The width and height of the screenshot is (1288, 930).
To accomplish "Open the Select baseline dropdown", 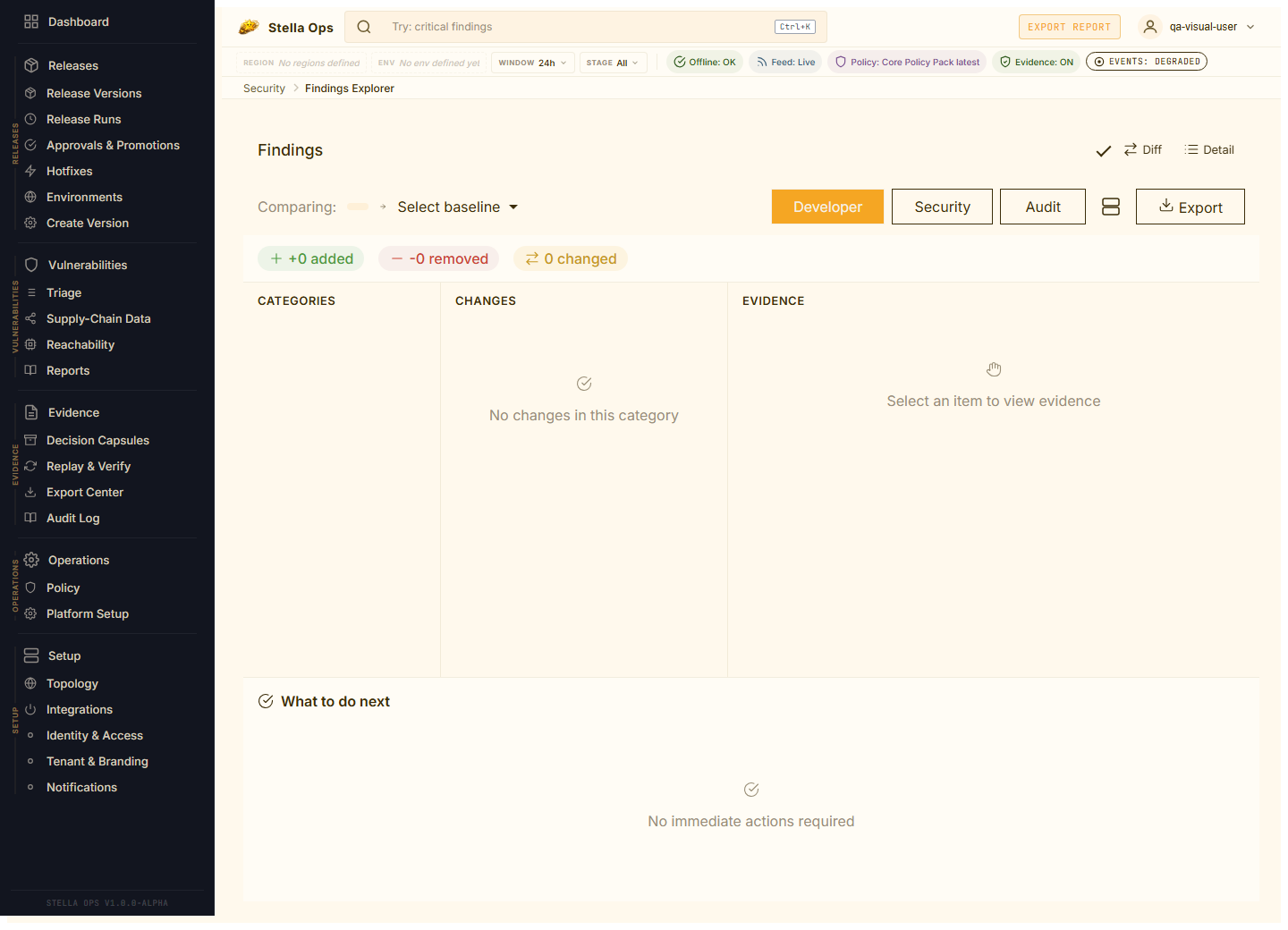I will click(x=457, y=207).
